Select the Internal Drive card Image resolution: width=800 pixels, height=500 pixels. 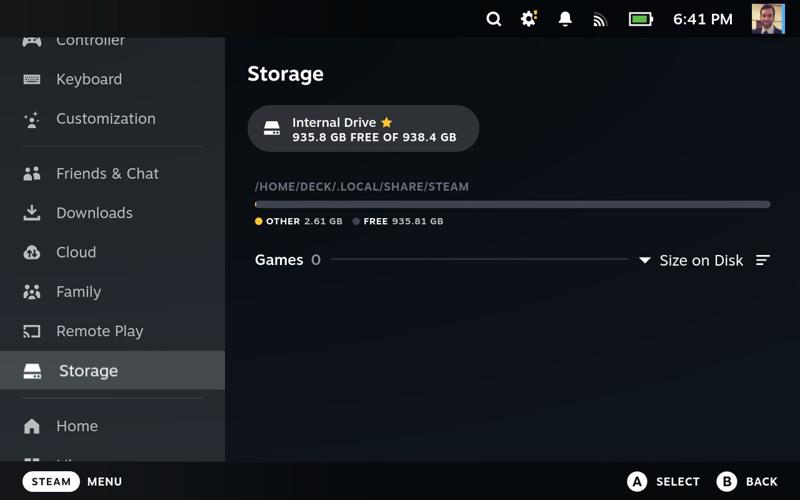tap(363, 129)
